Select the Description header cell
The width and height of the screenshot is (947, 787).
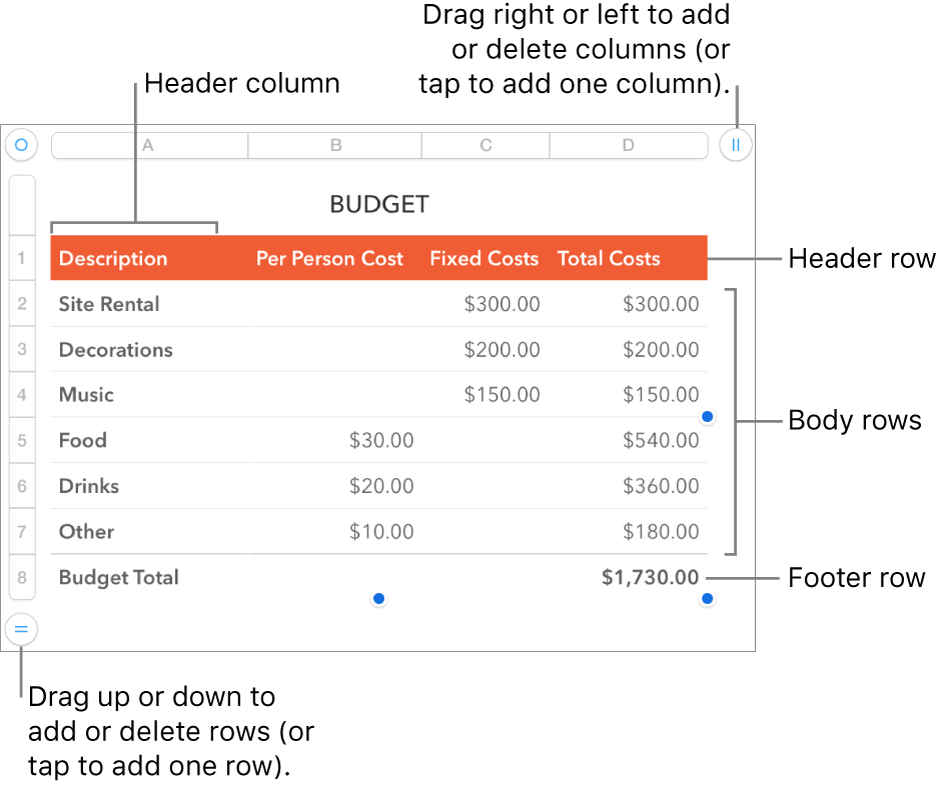click(x=149, y=258)
